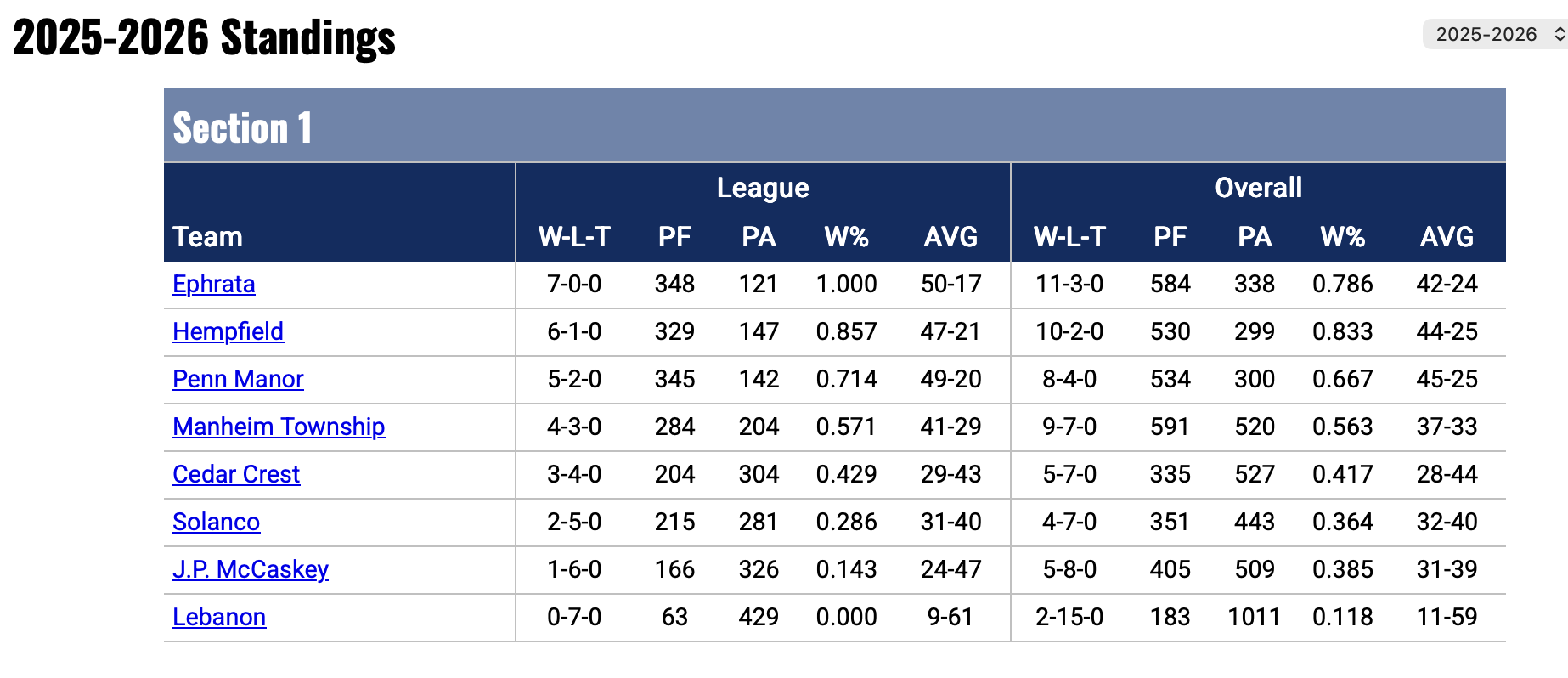Select the Cedar Crest team link
The height and width of the screenshot is (678, 1568).
pos(236,475)
